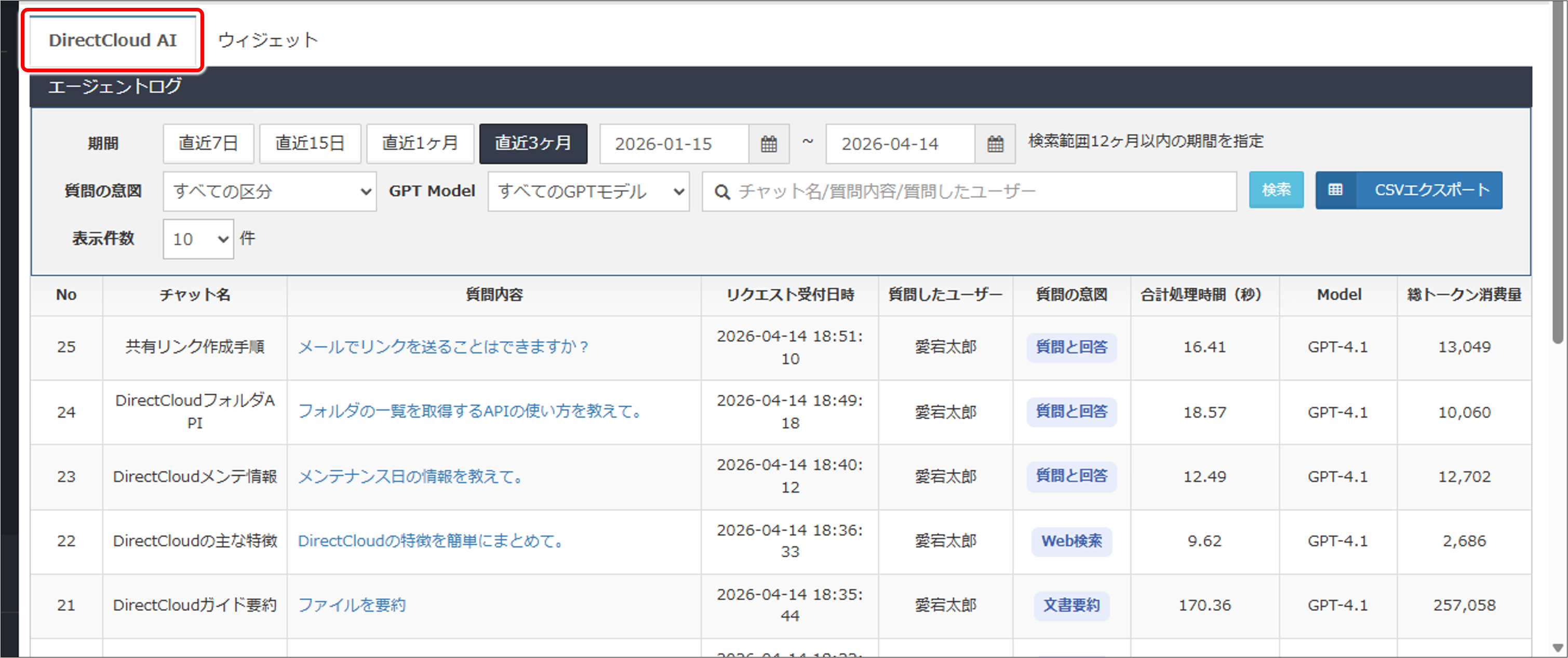
Task: Open the 表示件数 10 dropdown
Action: pyautogui.click(x=198, y=239)
